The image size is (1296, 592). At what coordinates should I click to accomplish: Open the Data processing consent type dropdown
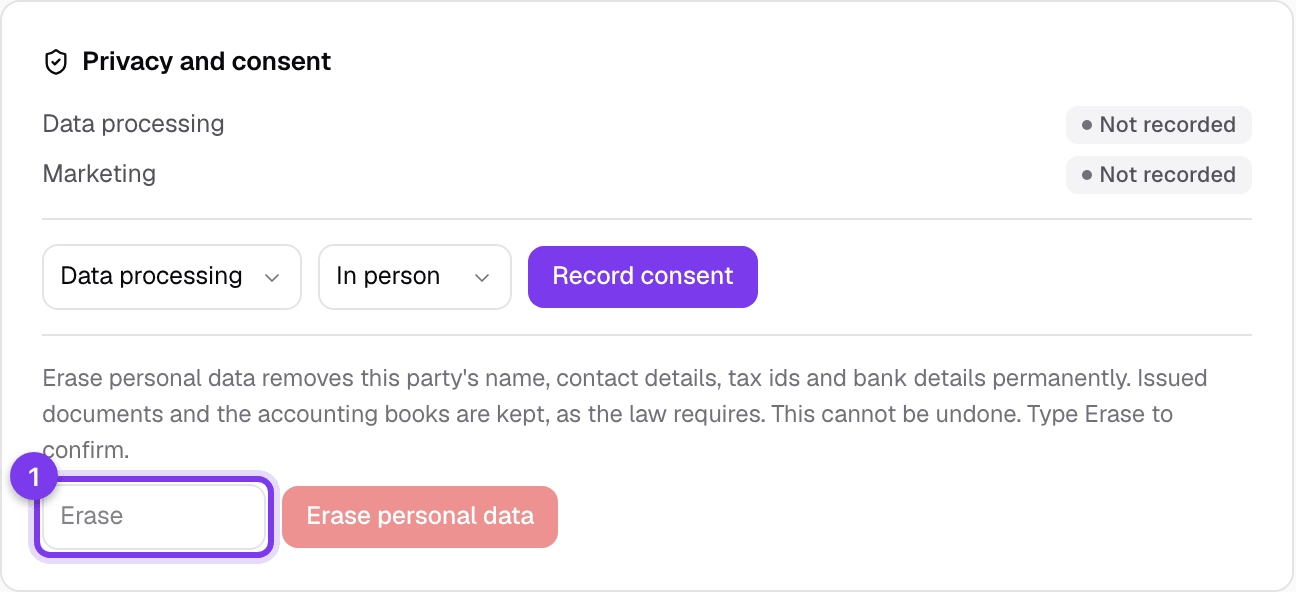(172, 277)
